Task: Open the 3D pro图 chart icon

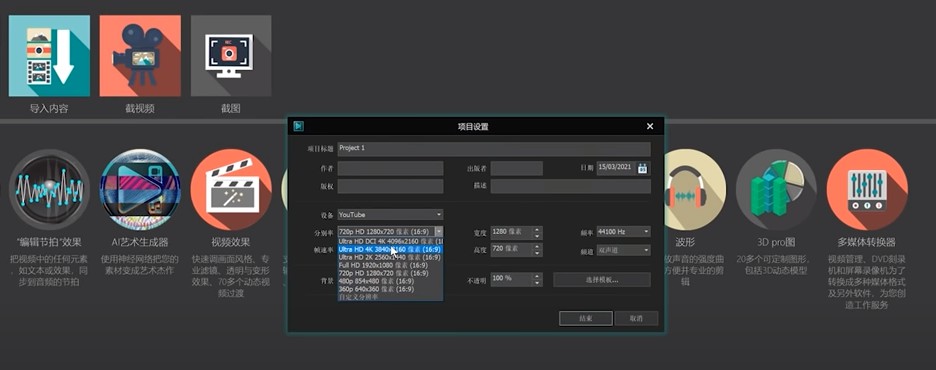Action: tap(776, 190)
